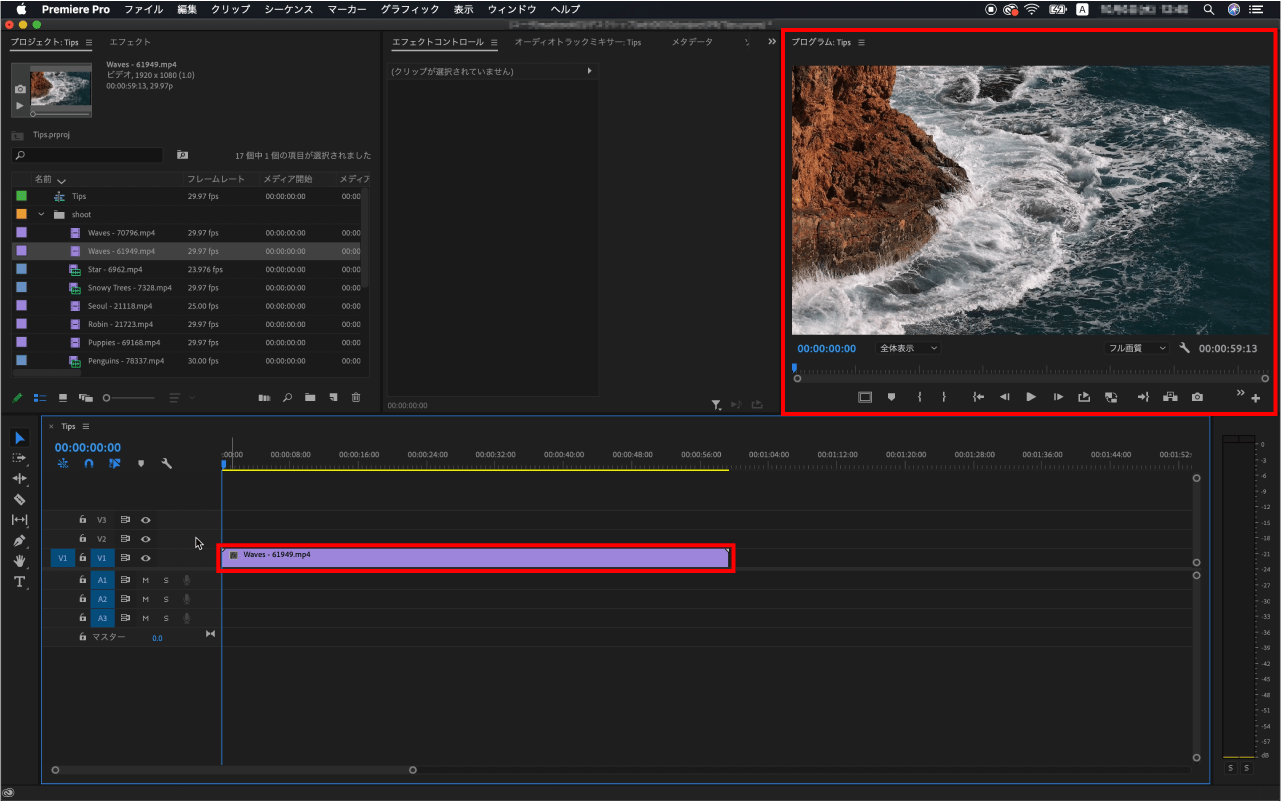The image size is (1281, 801).
Task: Play the Program monitor video
Action: tap(1031, 397)
